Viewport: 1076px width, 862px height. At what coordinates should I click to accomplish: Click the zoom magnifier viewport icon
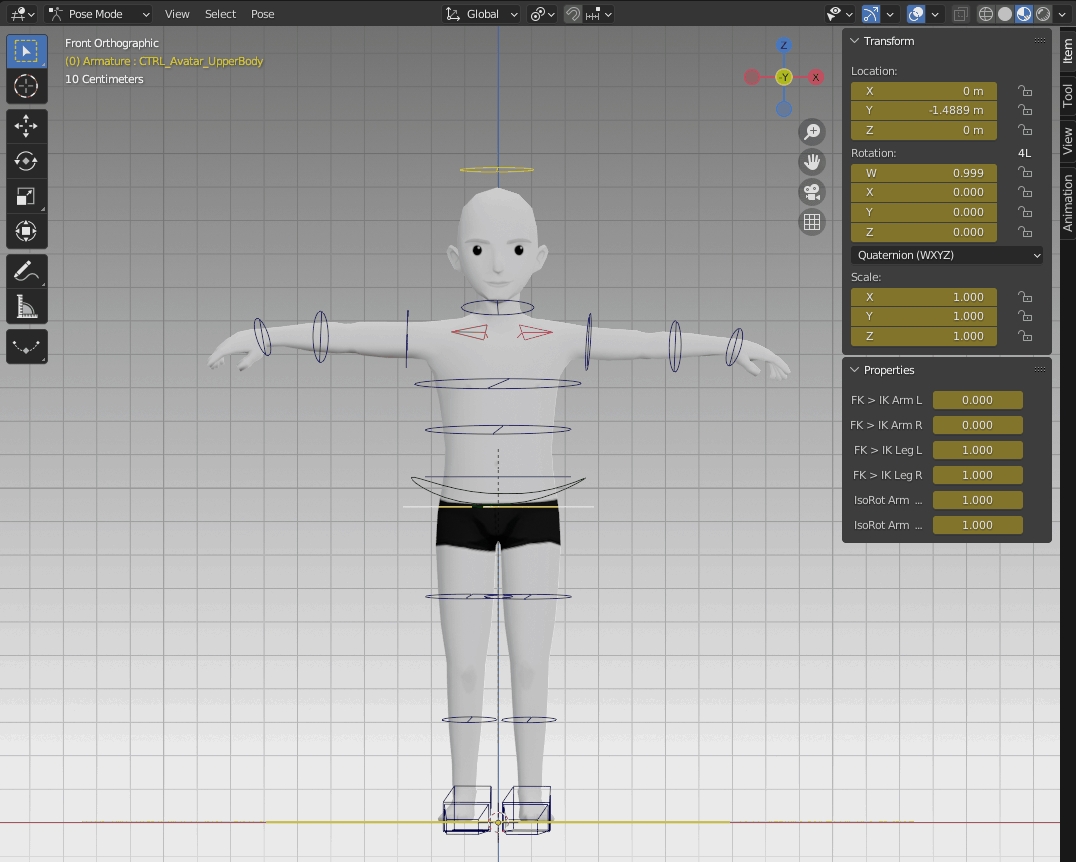click(x=811, y=132)
